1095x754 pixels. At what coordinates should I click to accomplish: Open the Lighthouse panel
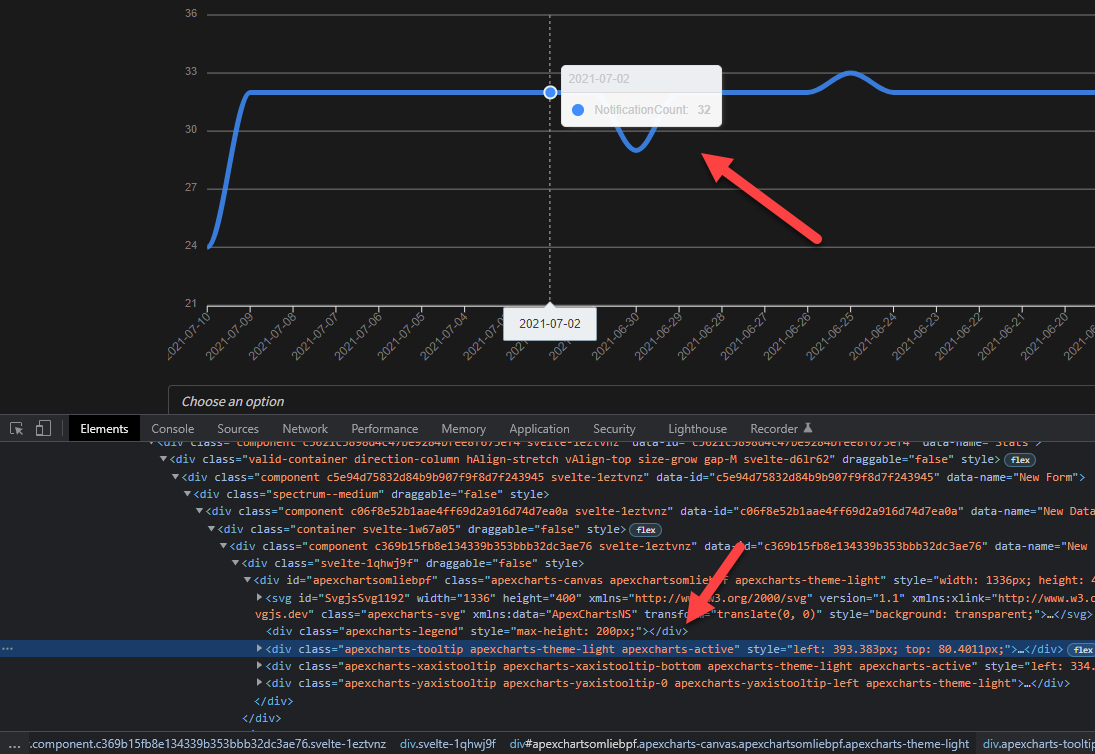tap(697, 428)
